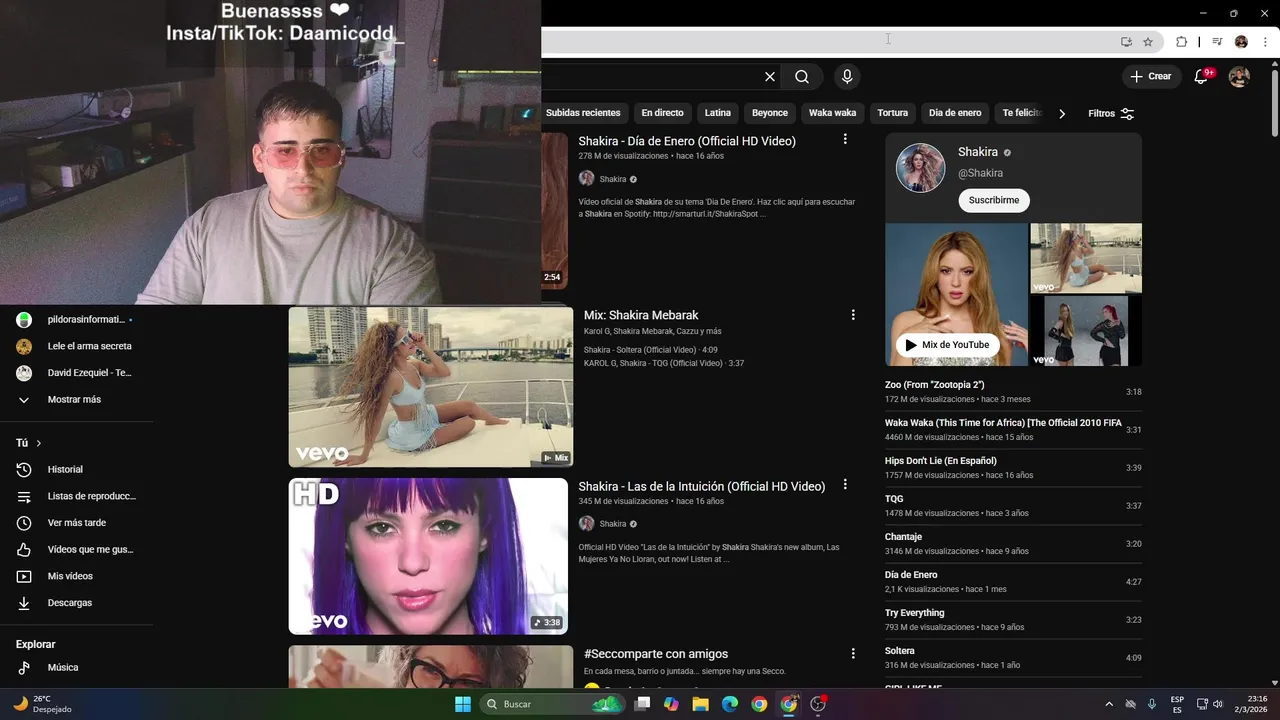This screenshot has height=720, width=1280.
Task: Open Las de la Intuición purple hair thumbnail
Action: tap(428, 556)
